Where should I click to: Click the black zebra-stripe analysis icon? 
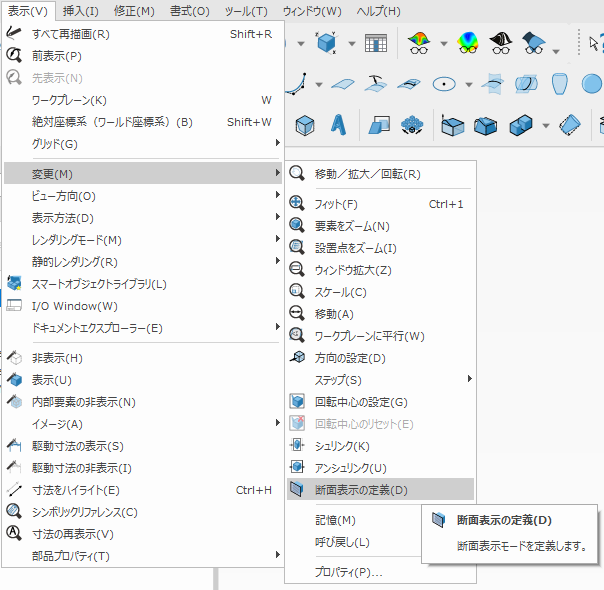click(x=500, y=43)
